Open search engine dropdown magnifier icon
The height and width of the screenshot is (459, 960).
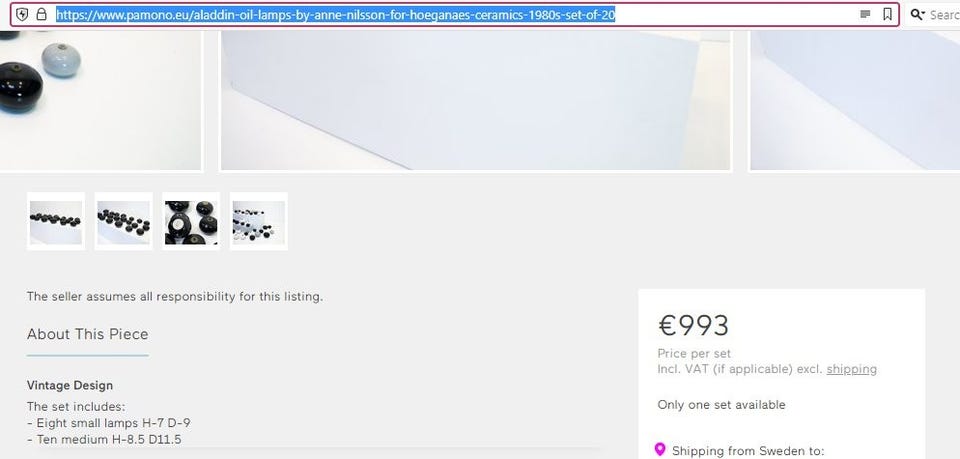tap(917, 15)
